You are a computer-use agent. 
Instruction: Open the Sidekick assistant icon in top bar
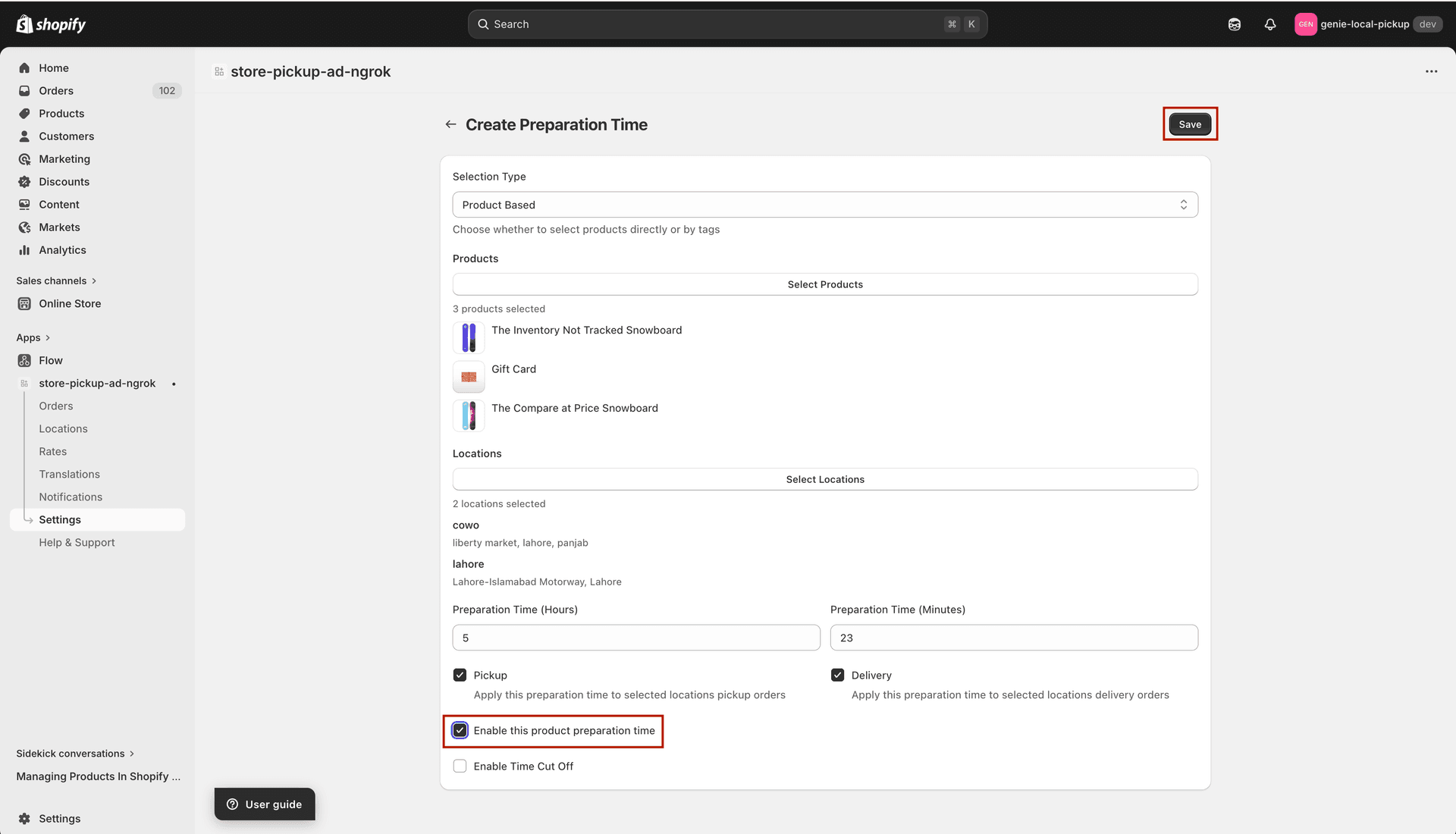[x=1235, y=24]
